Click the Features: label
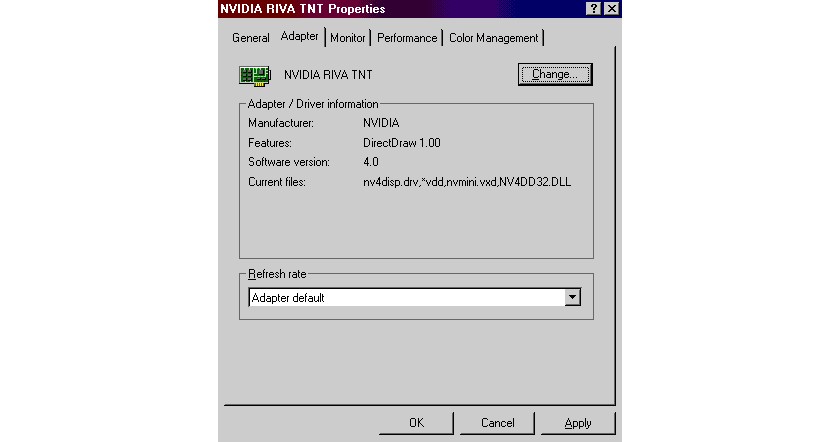 (269, 143)
